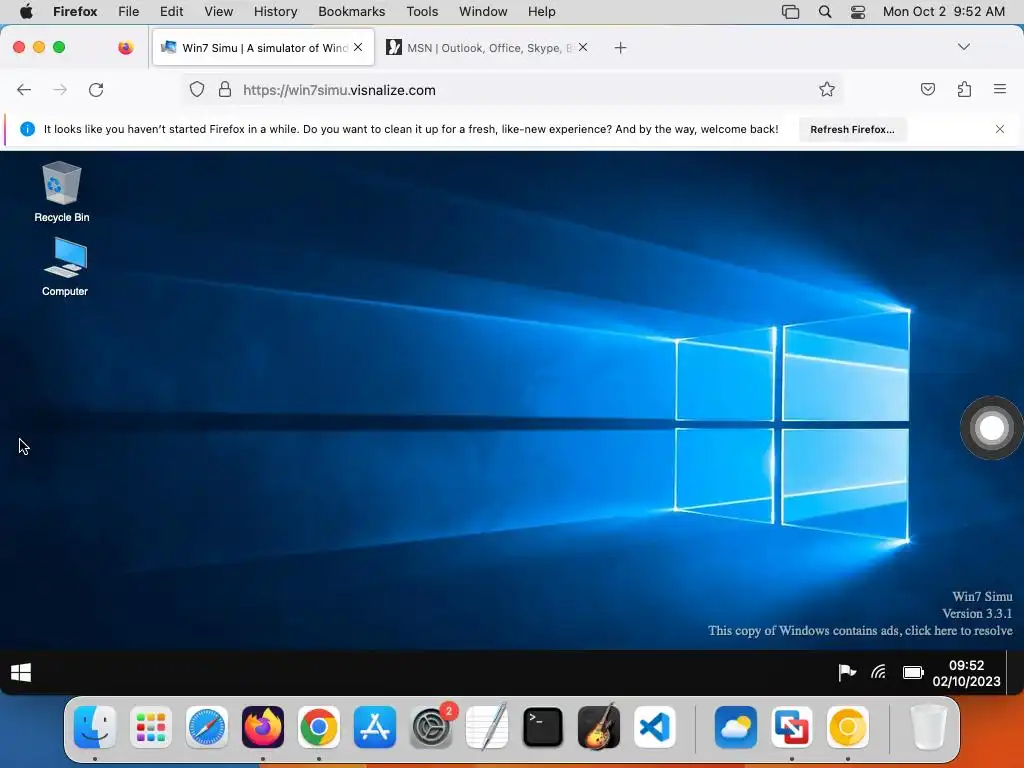The width and height of the screenshot is (1024, 768).
Task: Open the Wi-Fi network tray icon
Action: click(879, 672)
